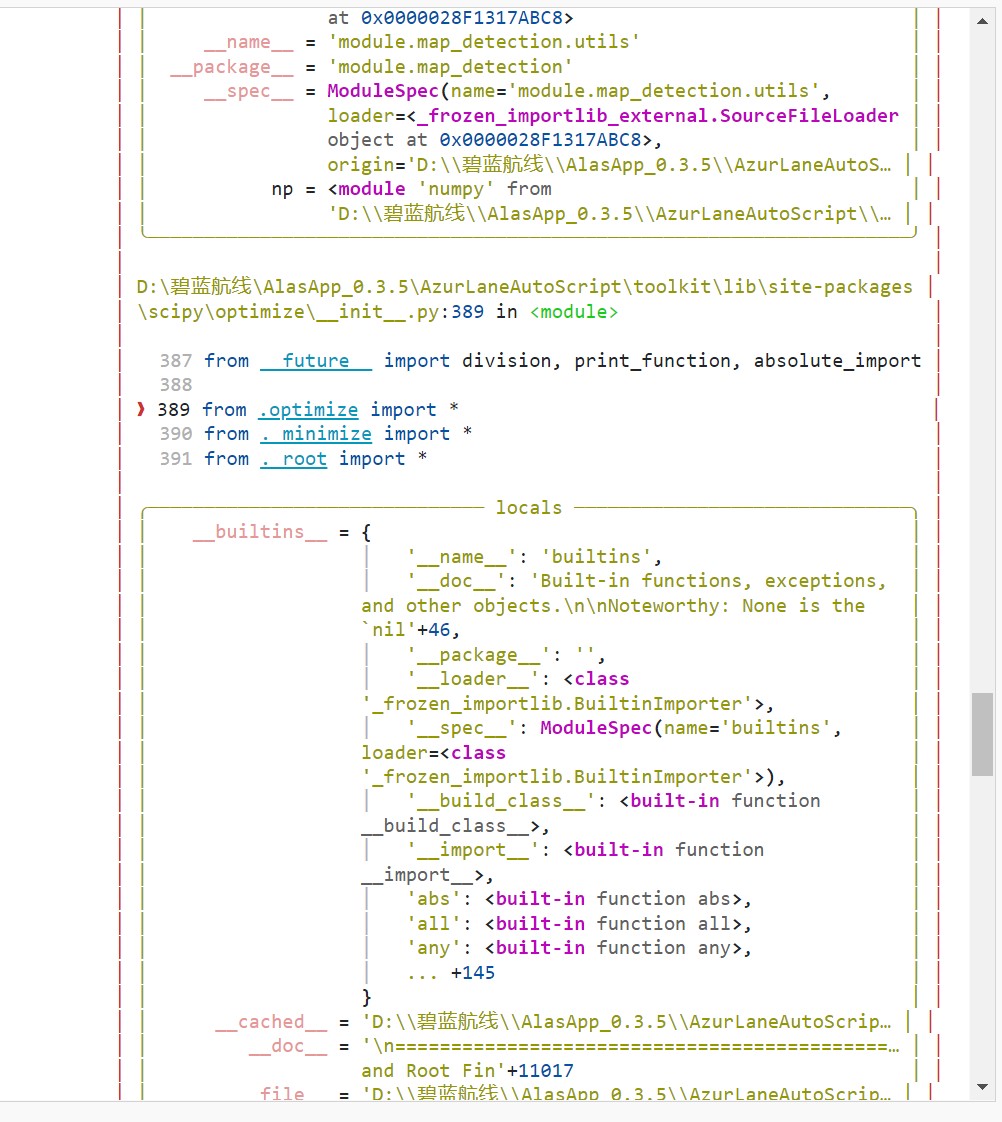Click line number 388
Screen dimensions: 1002x1122
[175, 385]
